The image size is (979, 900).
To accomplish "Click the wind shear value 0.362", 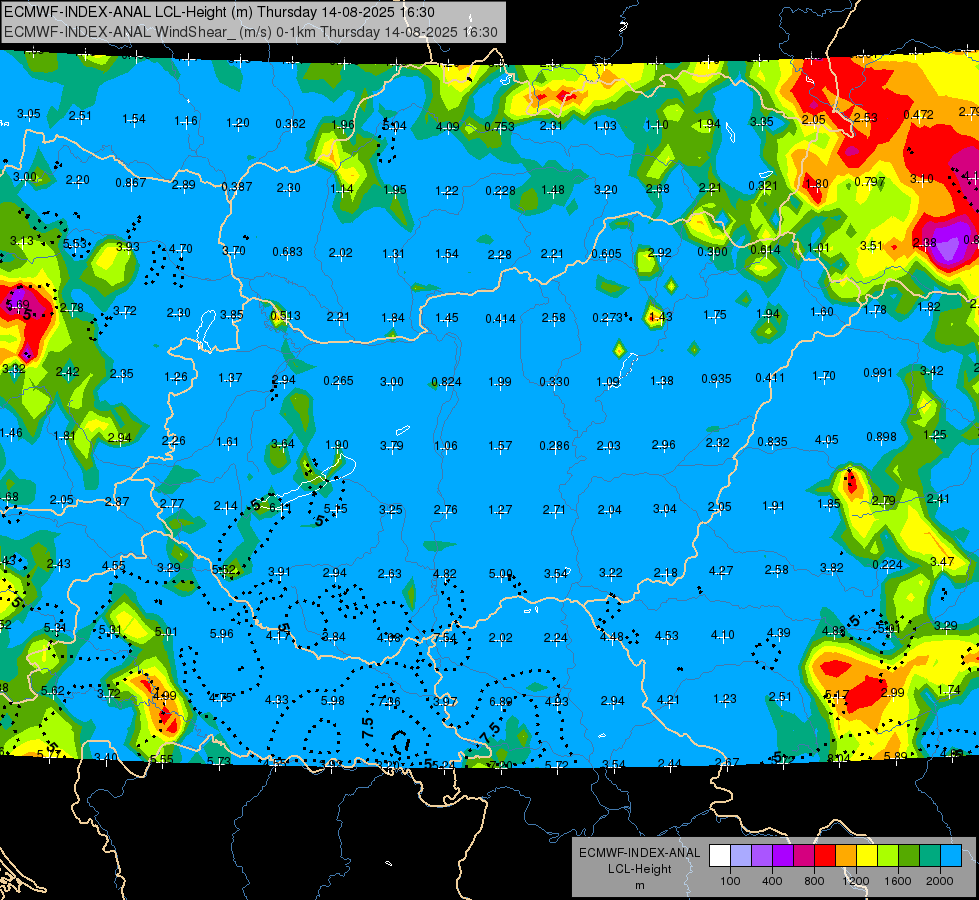I will 290,124.
